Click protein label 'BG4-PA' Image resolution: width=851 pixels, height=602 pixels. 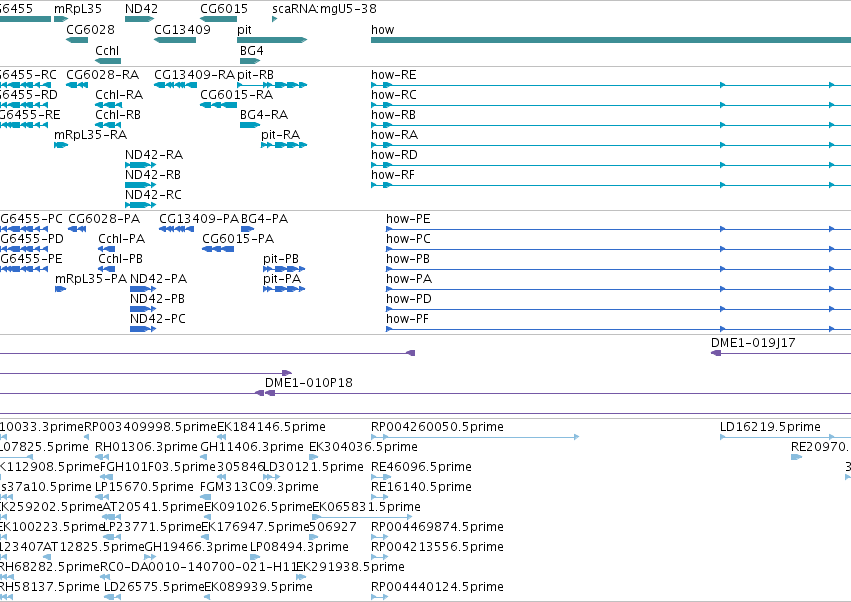click(x=264, y=219)
